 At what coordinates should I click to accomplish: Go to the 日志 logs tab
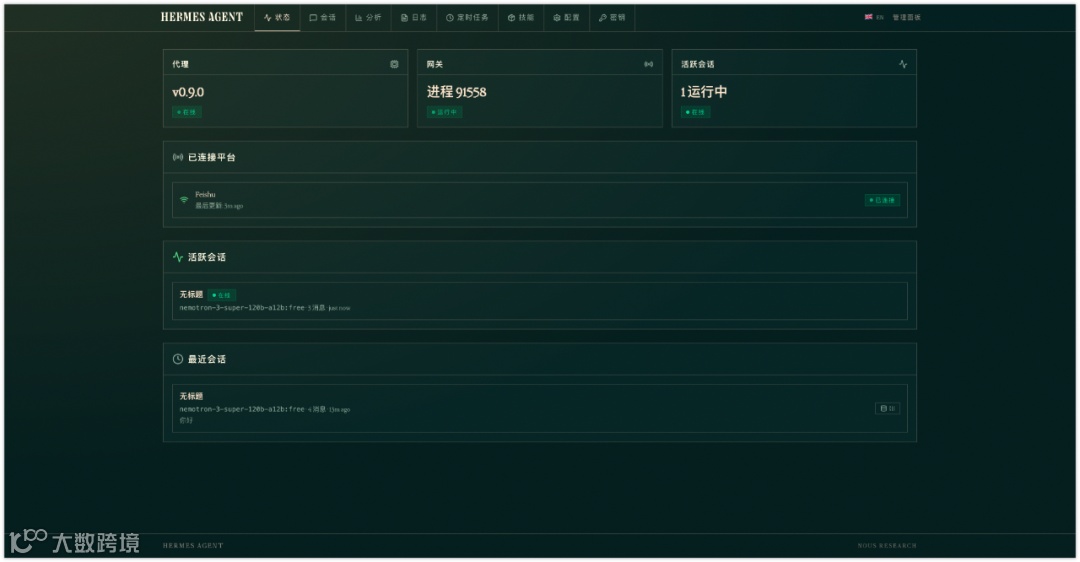point(414,18)
